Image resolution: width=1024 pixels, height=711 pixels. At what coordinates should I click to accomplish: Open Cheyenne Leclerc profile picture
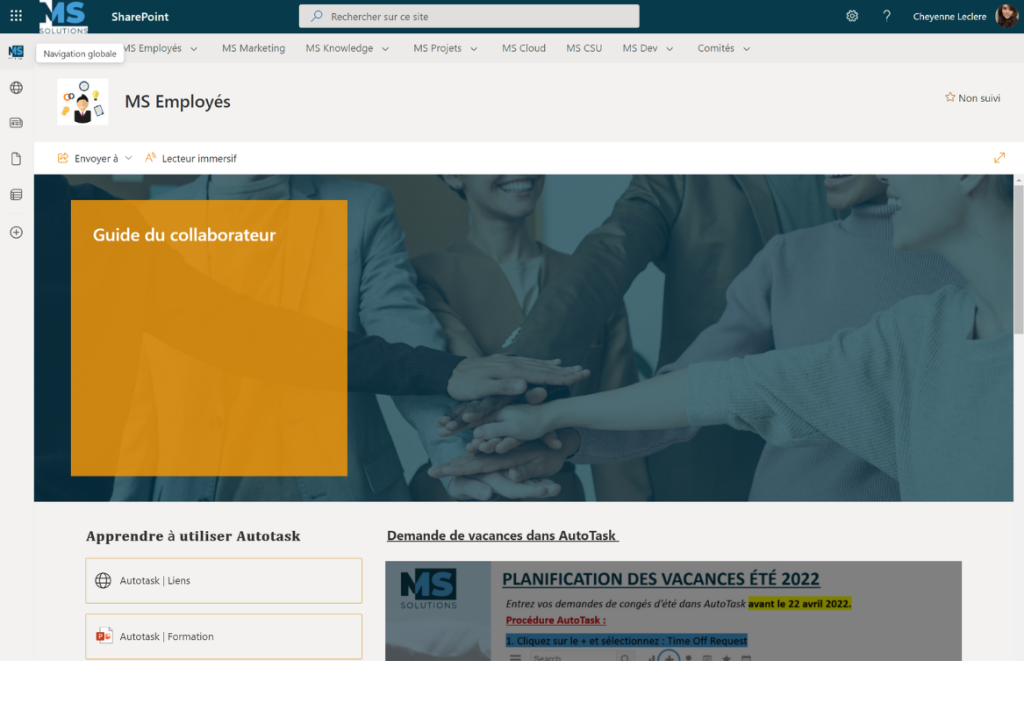pyautogui.click(x=1006, y=16)
